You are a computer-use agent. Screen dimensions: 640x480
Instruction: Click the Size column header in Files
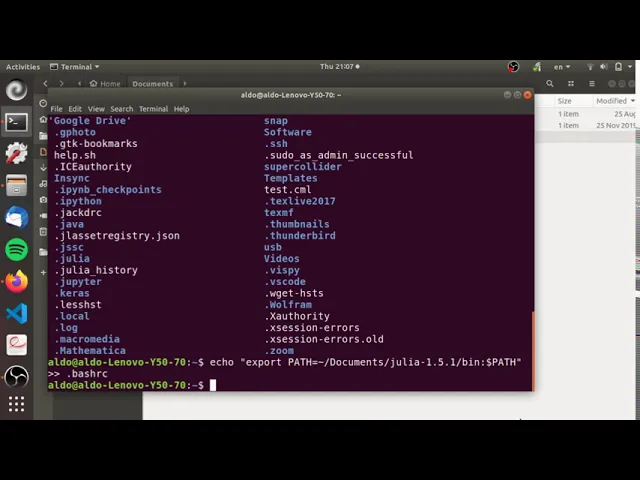pyautogui.click(x=564, y=101)
